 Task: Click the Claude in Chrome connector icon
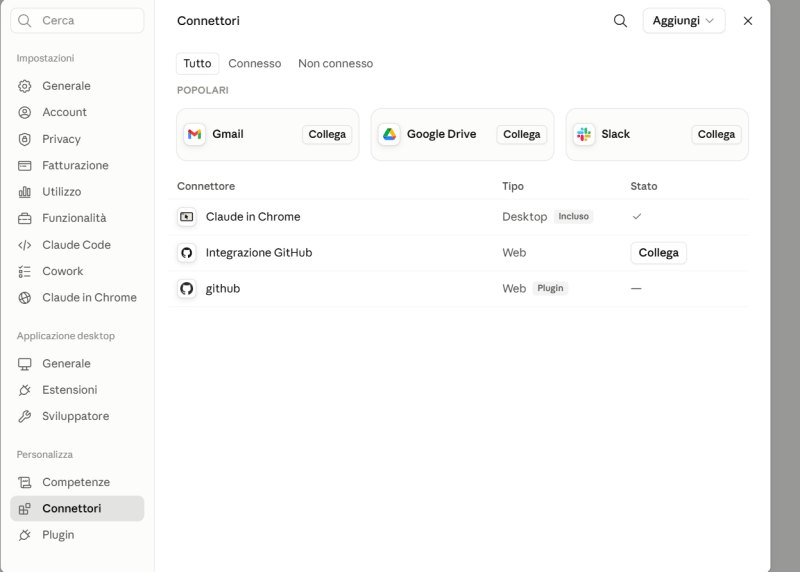[x=187, y=217]
